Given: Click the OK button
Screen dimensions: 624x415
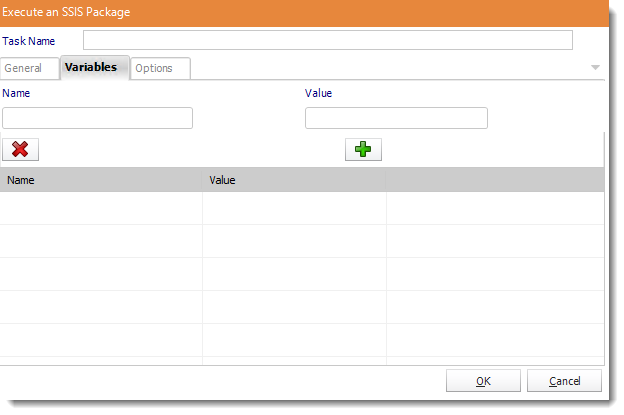Looking at the screenshot, I should [483, 381].
